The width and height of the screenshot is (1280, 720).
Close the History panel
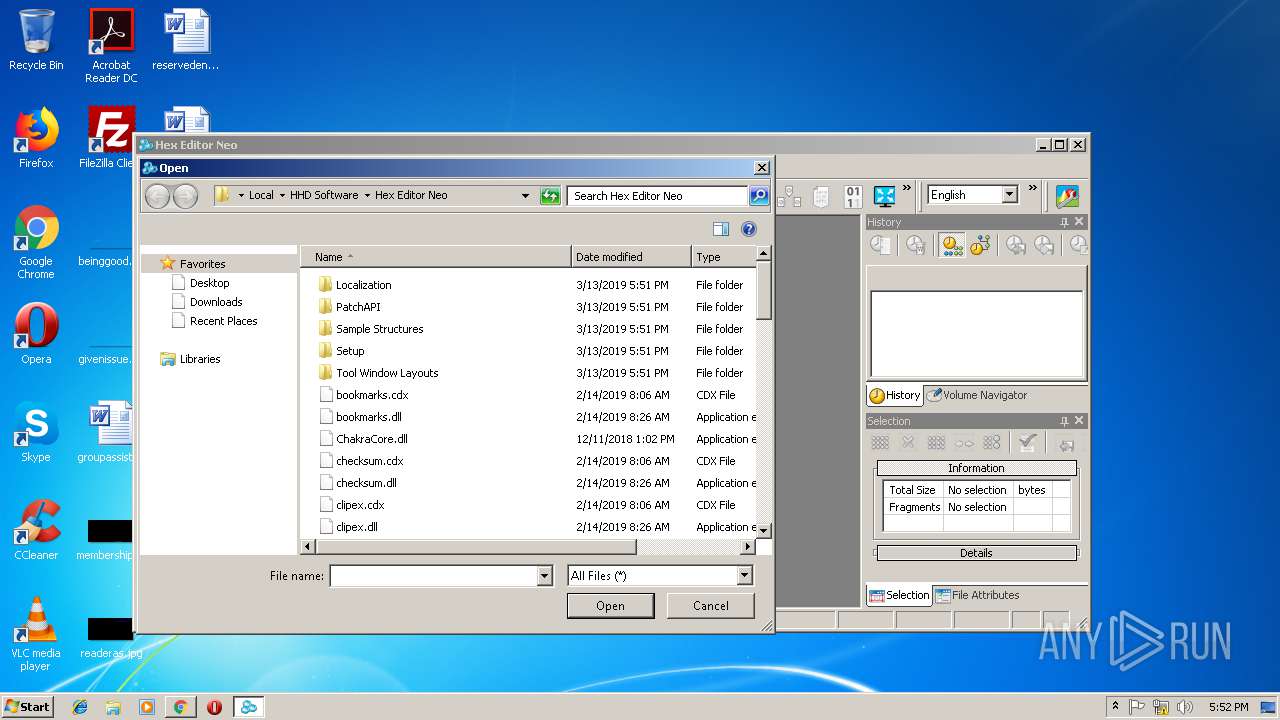(1078, 222)
